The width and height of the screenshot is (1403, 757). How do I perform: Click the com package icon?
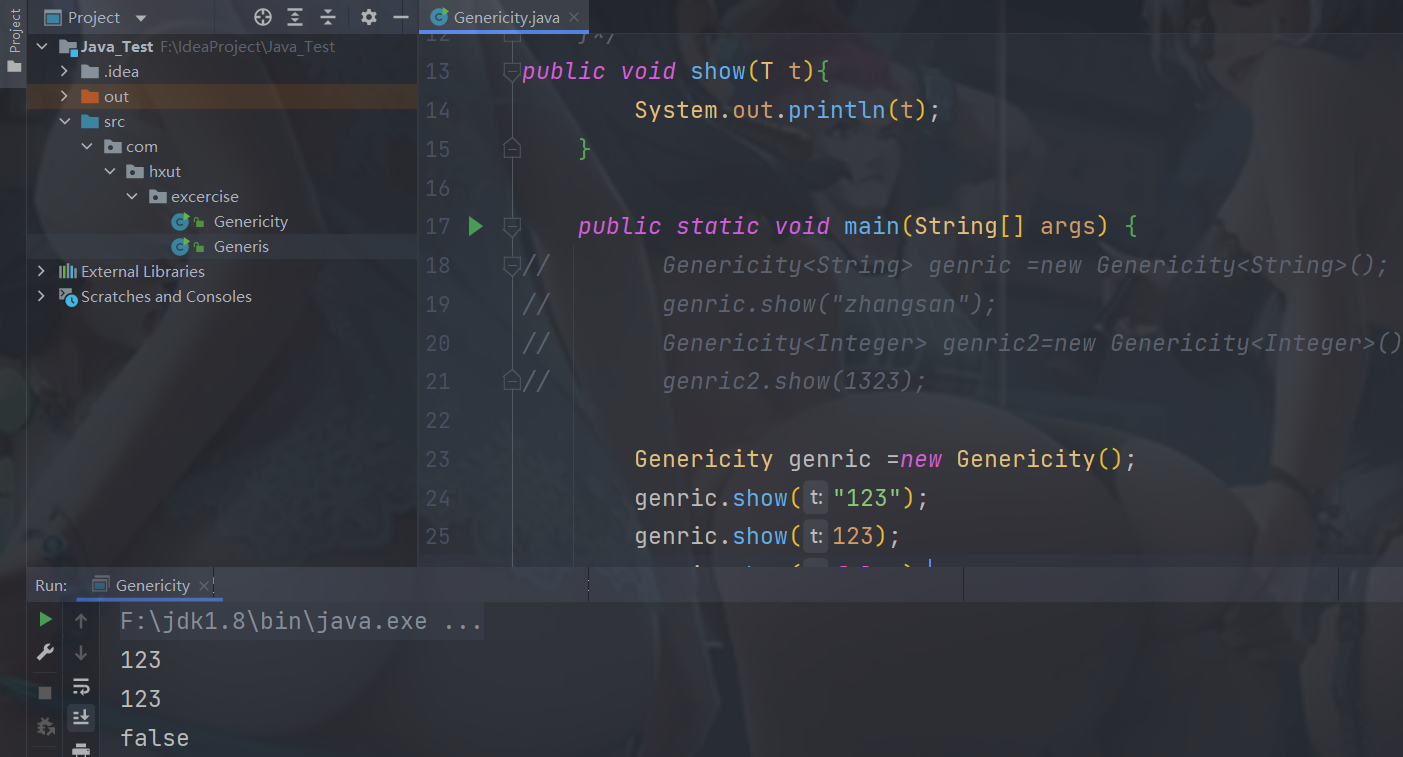[x=113, y=147]
